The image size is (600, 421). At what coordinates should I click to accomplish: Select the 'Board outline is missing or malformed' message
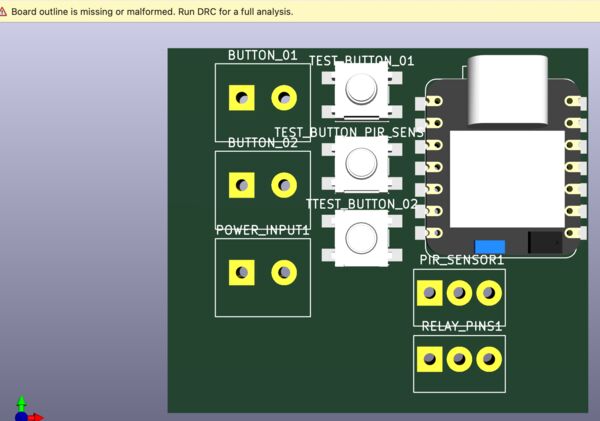point(152,11)
